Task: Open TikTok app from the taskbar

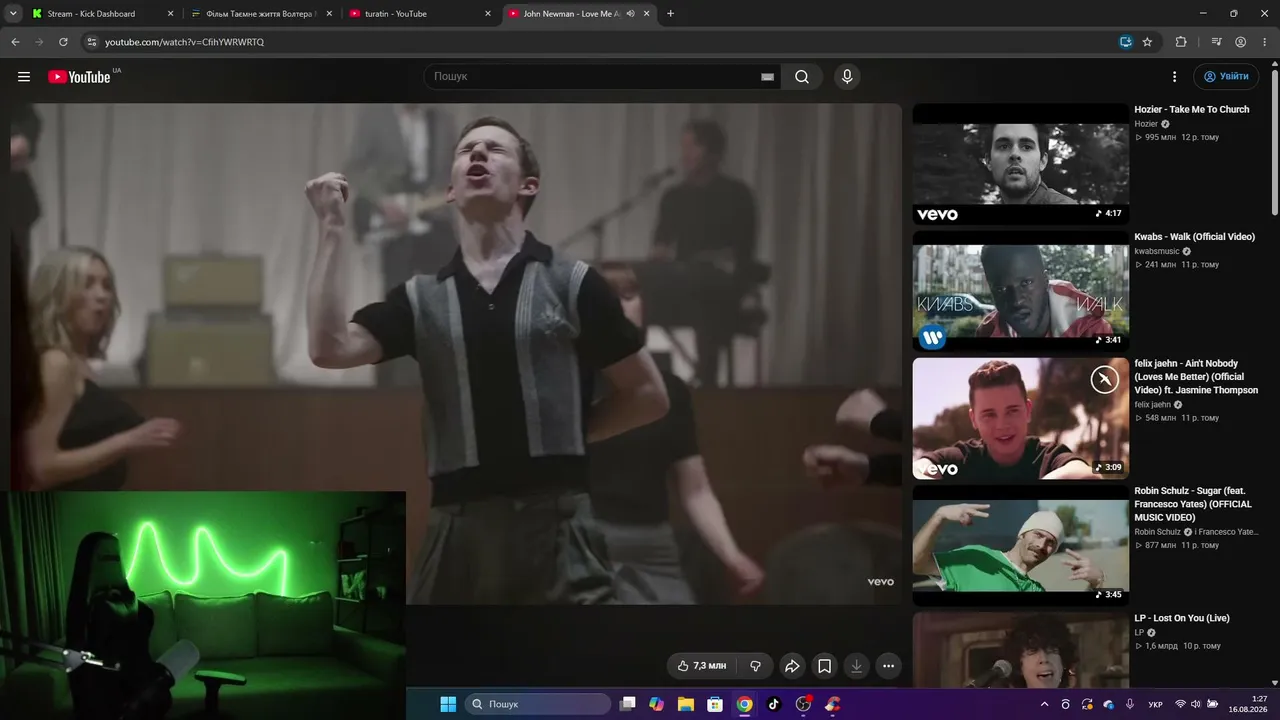Action: coord(773,704)
